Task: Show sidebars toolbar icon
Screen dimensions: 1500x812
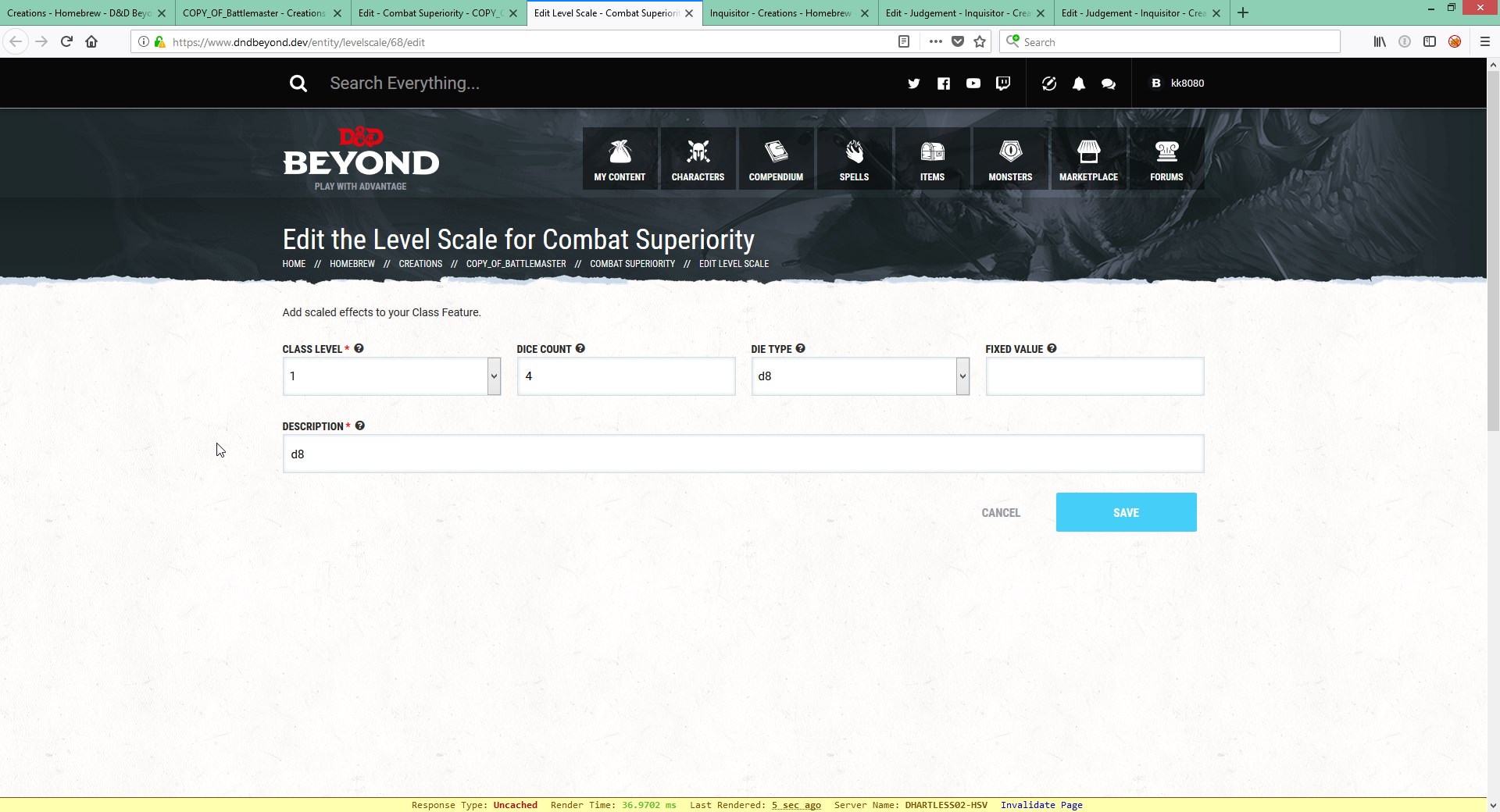Action: pos(1430,42)
